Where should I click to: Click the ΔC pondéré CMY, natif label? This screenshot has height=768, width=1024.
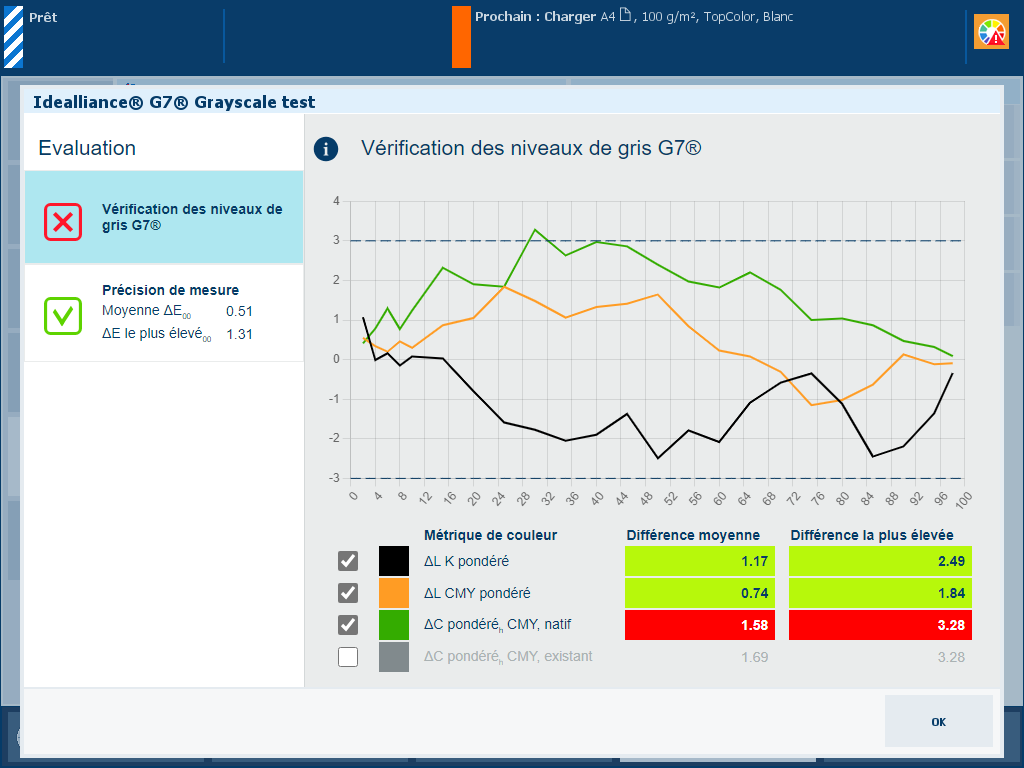click(x=498, y=625)
